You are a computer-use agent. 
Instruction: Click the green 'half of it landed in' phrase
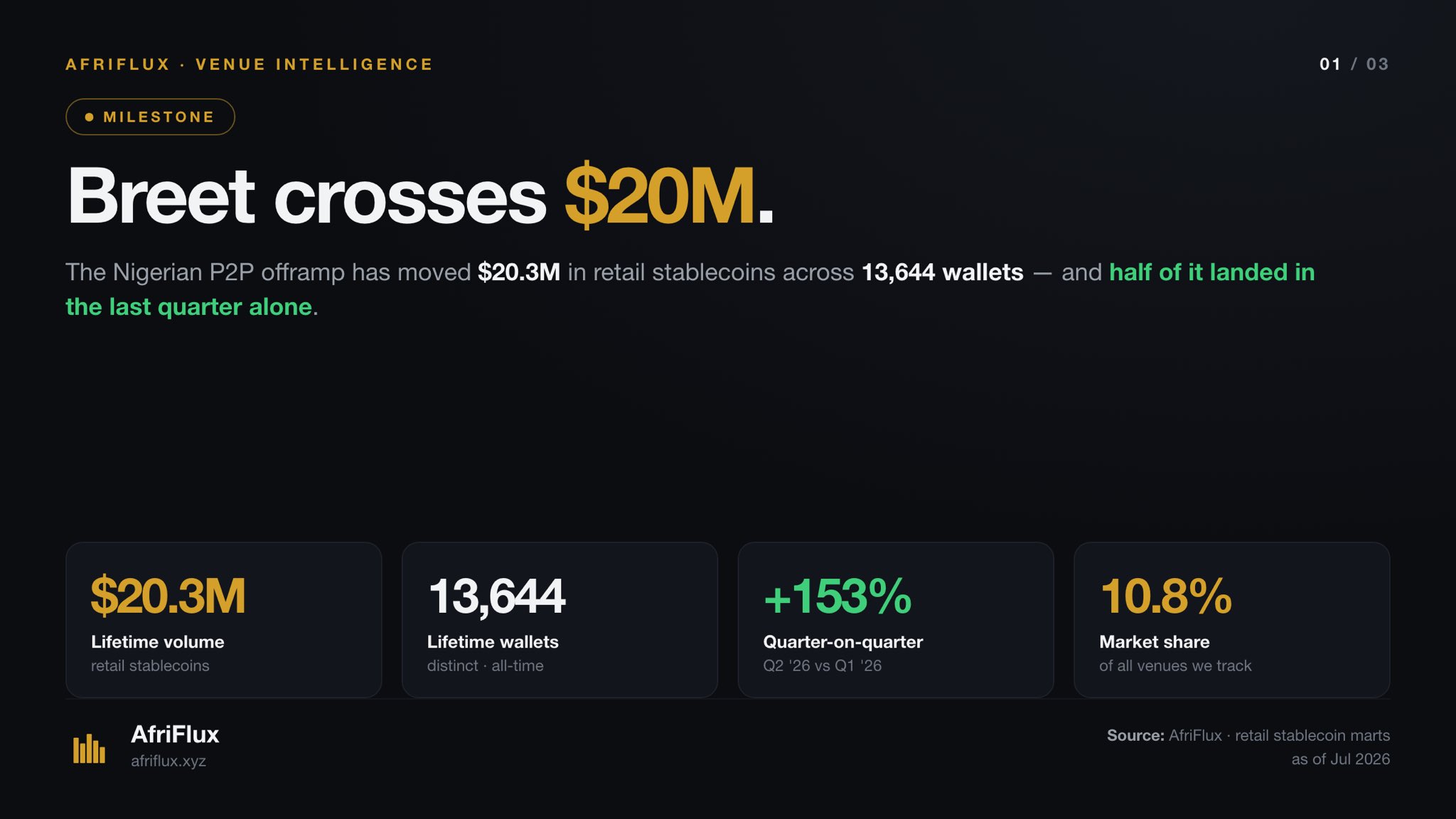pos(1212,272)
